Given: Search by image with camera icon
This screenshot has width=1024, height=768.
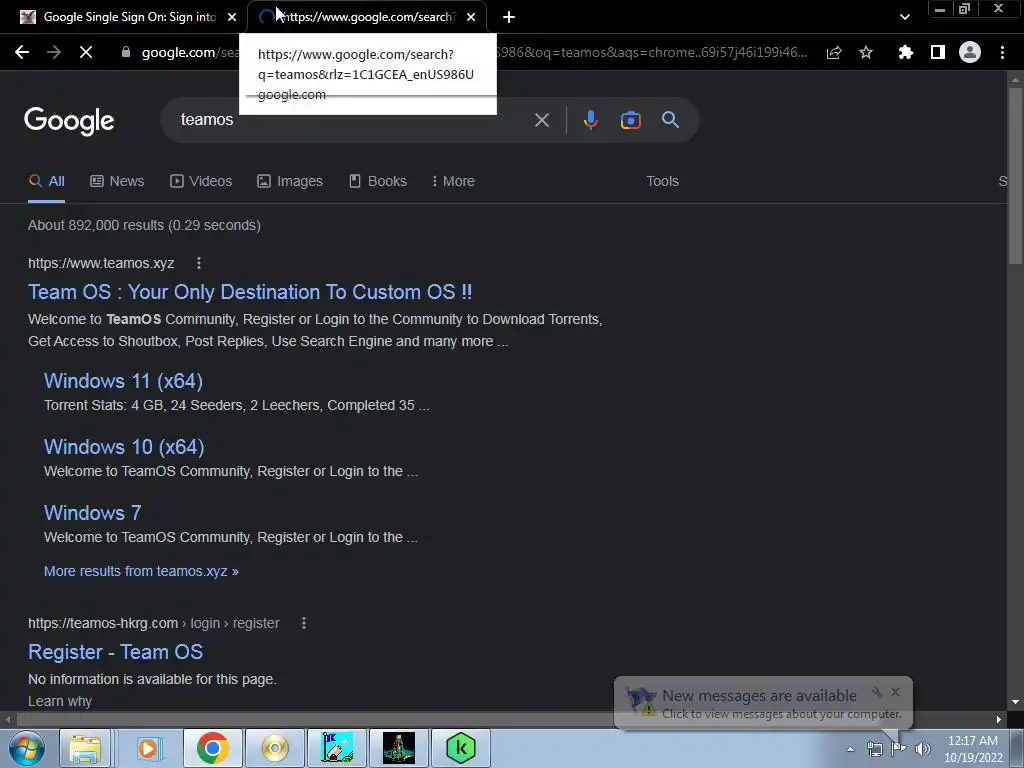Looking at the screenshot, I should [630, 120].
